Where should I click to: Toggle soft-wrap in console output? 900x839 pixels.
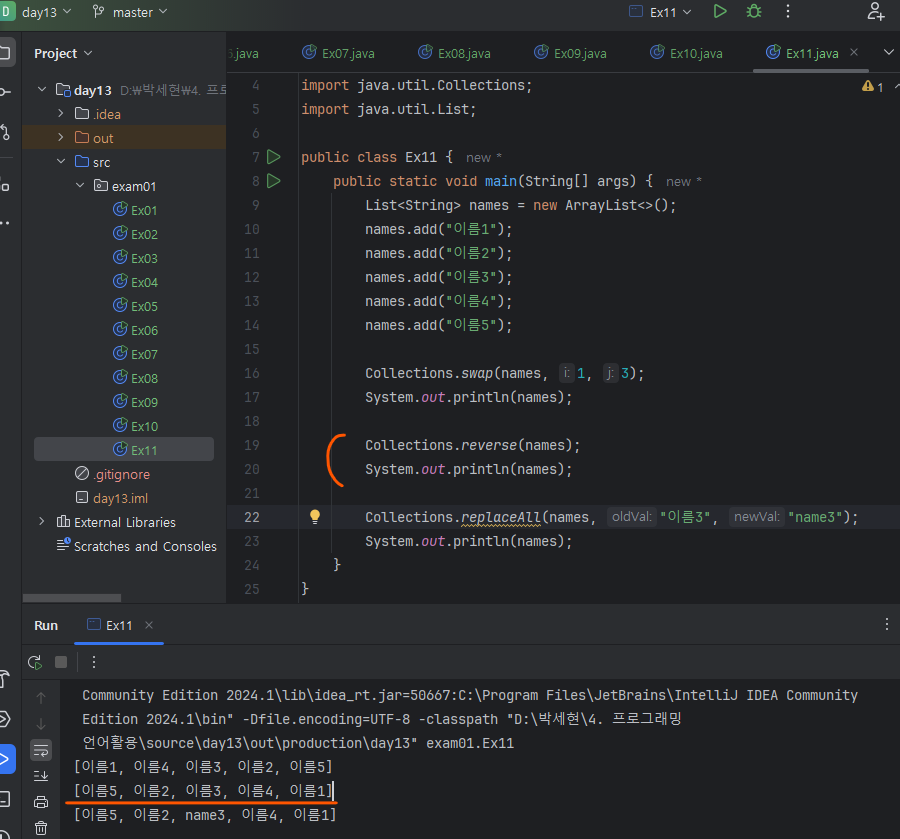(41, 749)
